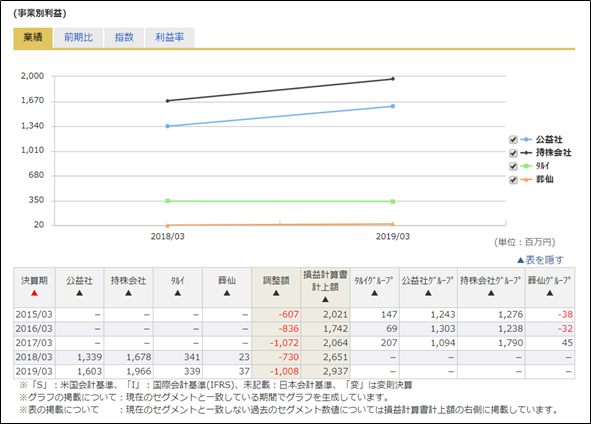This screenshot has height=424, width=591.
Task: Sort table by 公益社 column arrow
Action: 80,293
